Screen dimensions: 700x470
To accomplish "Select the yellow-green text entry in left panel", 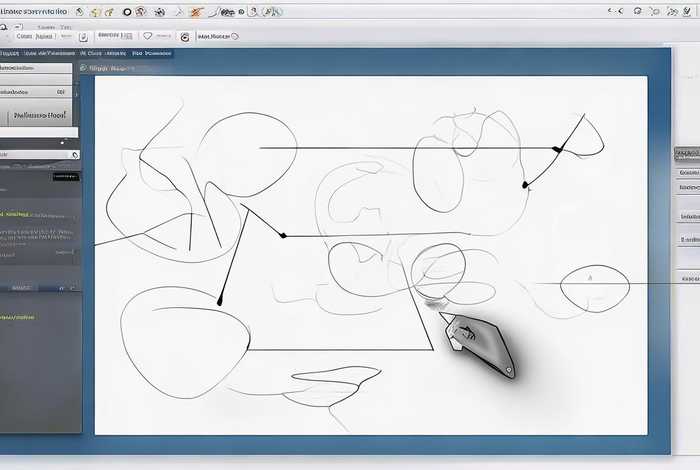I will click(x=28, y=213).
